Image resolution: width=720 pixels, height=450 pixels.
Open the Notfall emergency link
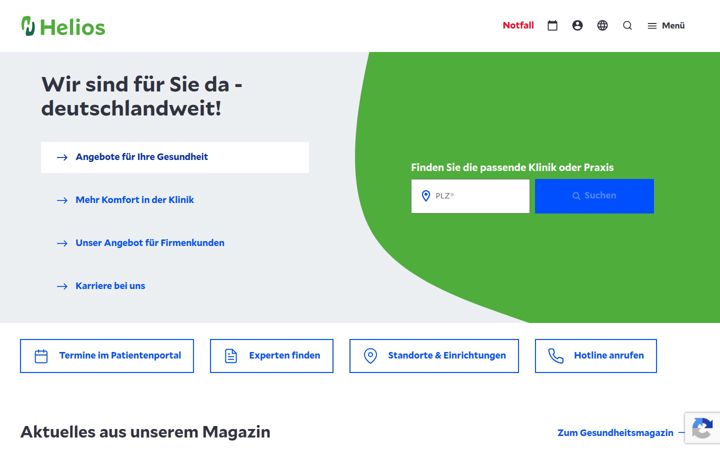518,25
